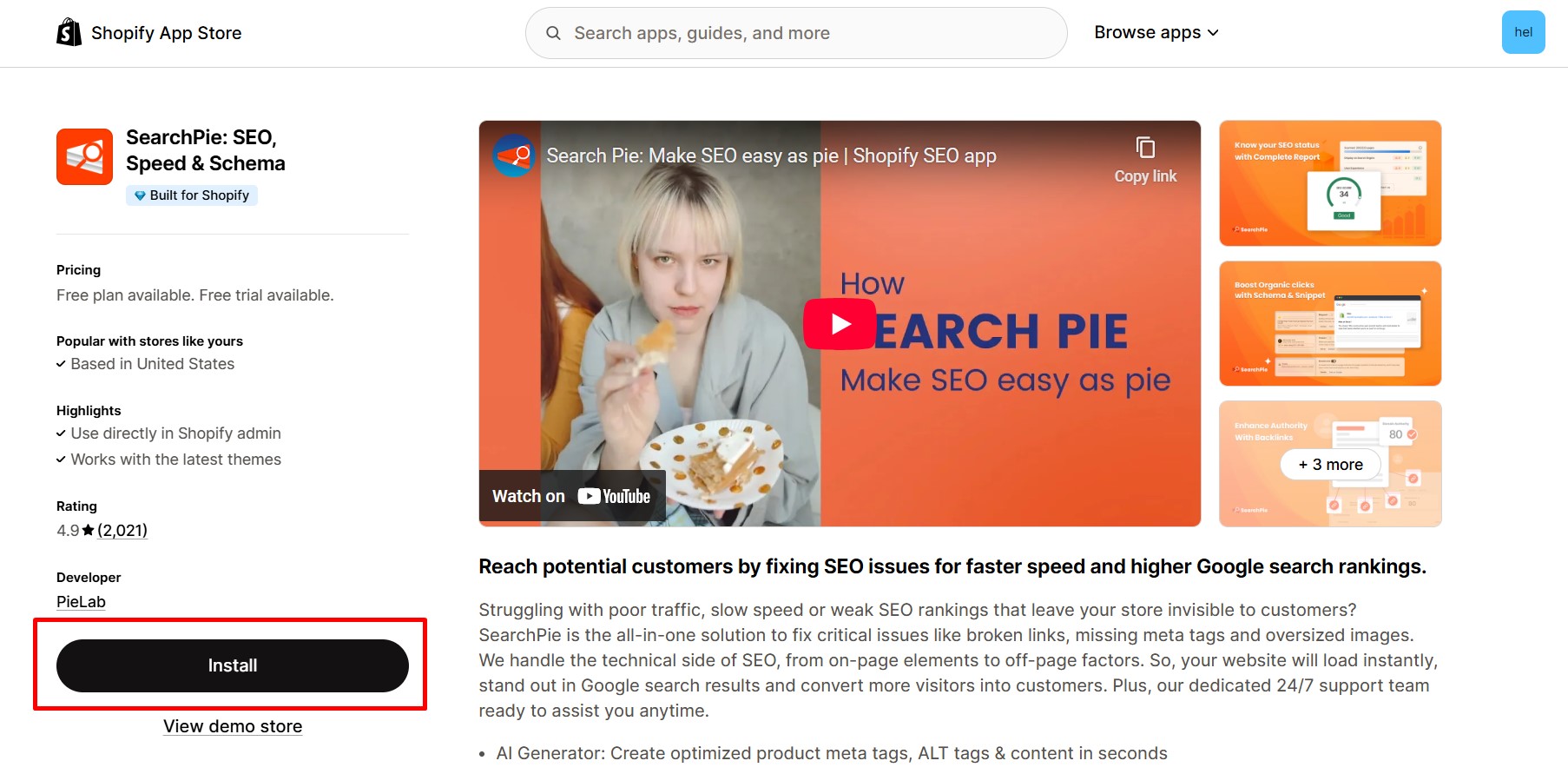Click the 4.9 rating value
Viewport: 1568px width, 774px height.
68,530
